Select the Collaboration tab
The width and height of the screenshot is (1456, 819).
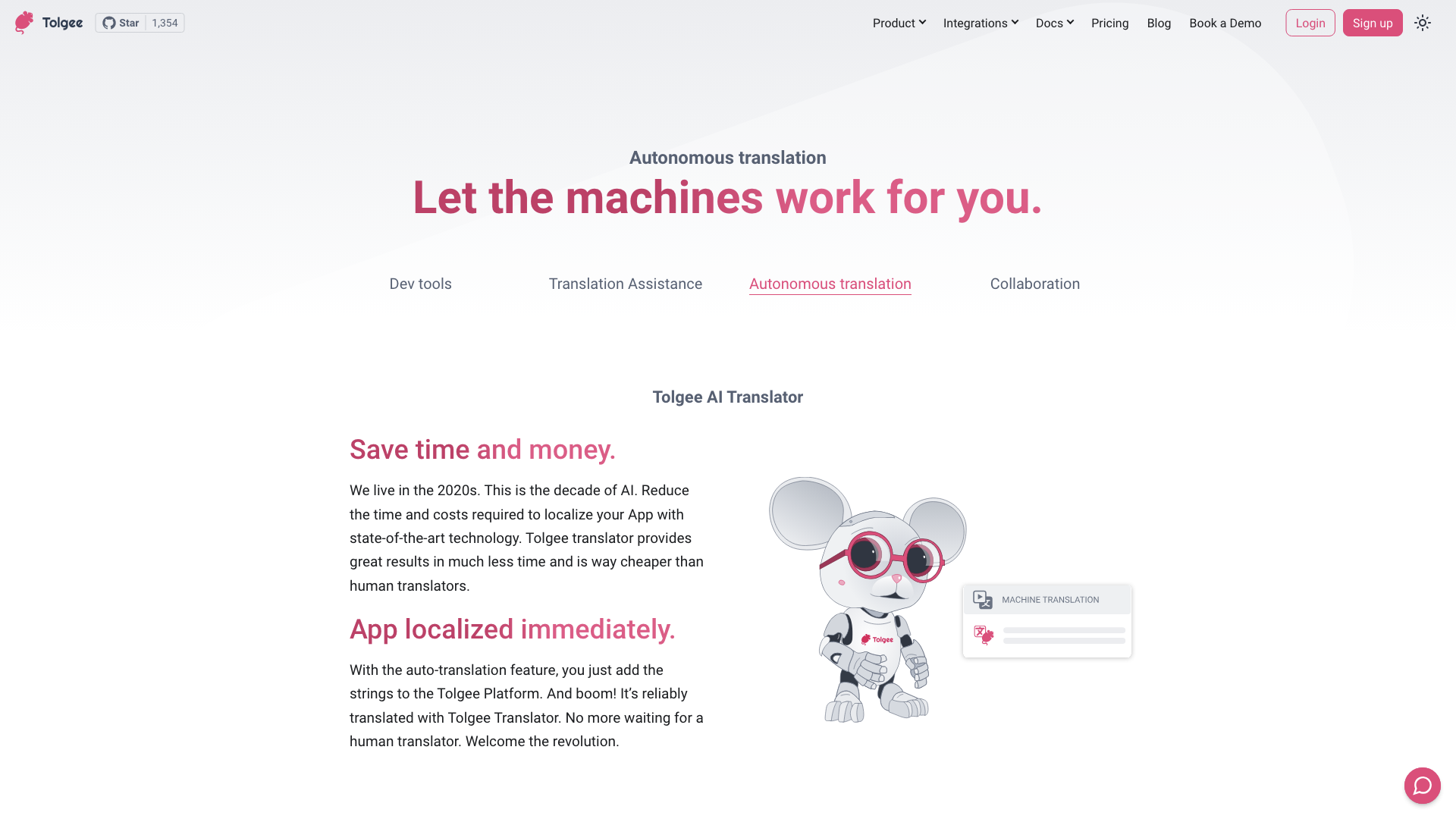click(1035, 283)
